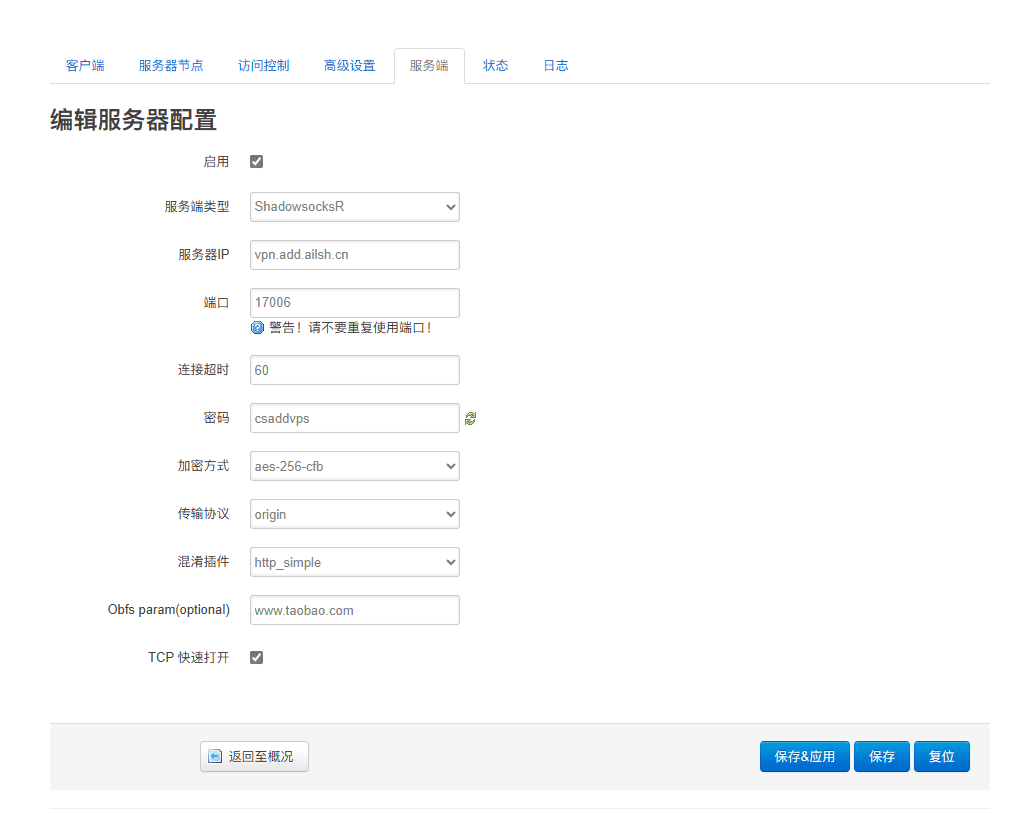Click the password reveal icon beside 密码
The height and width of the screenshot is (814, 1011).
(470, 419)
